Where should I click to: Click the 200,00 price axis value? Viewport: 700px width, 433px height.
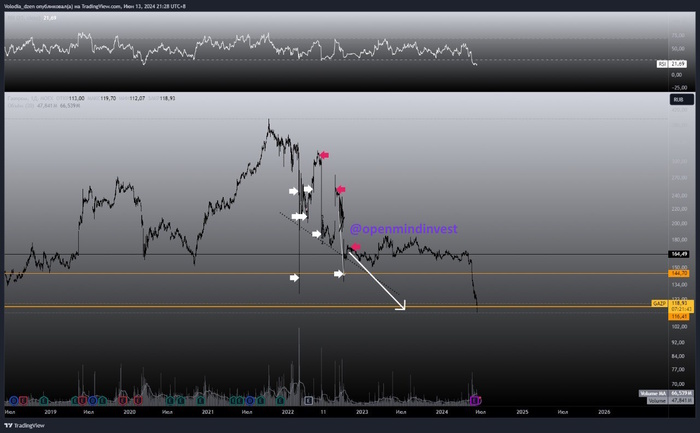click(679, 223)
